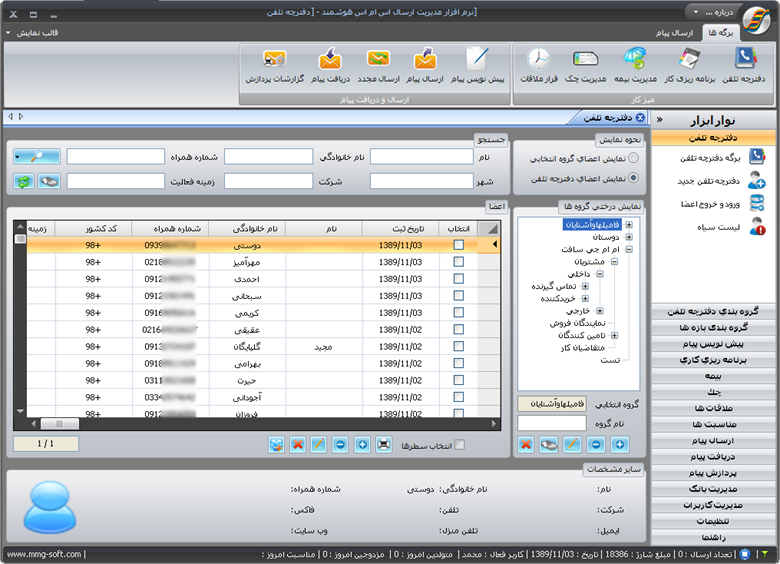780x564 pixels.
Task: Click send-to-group icon below members table
Action: pyautogui.click(x=277, y=445)
